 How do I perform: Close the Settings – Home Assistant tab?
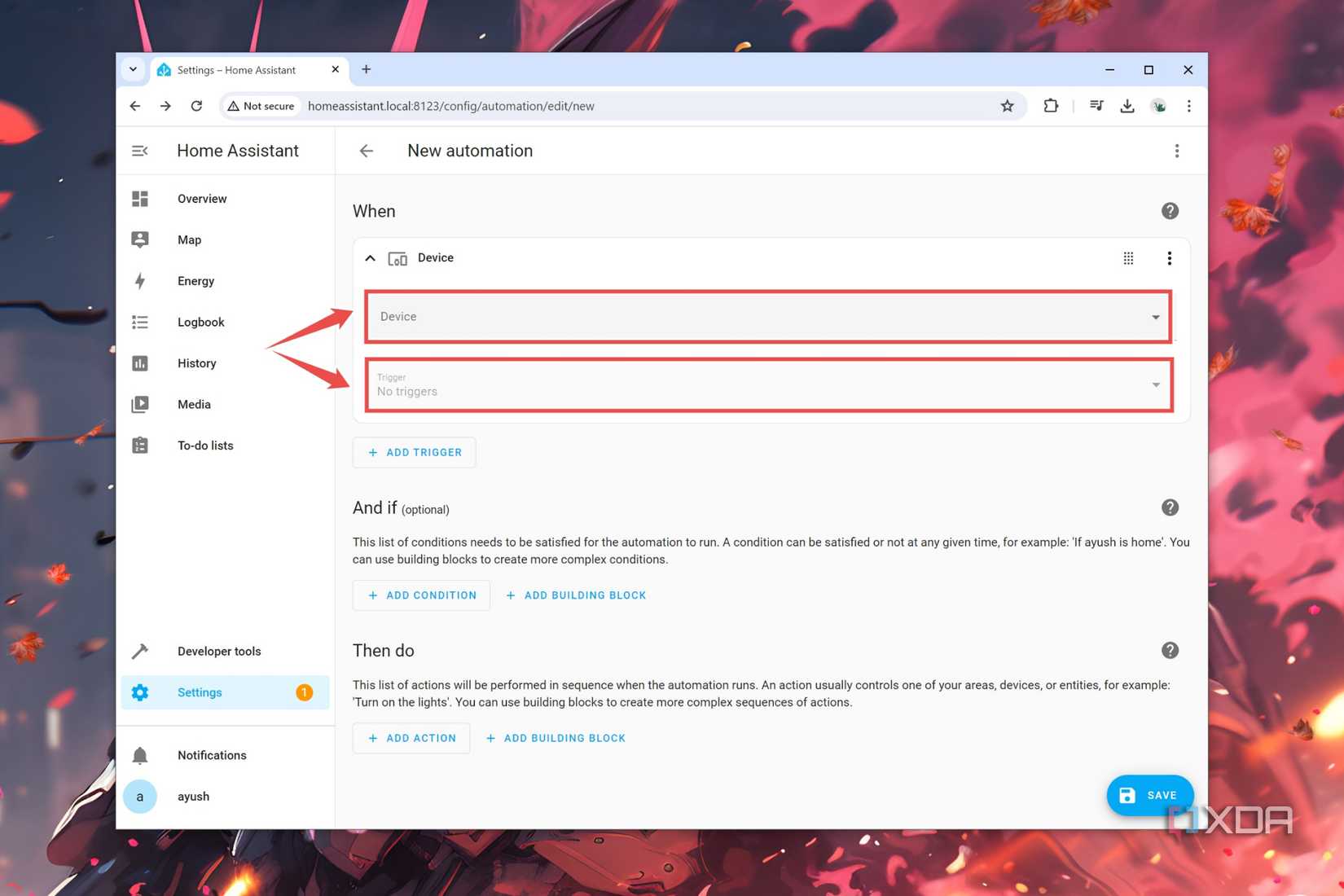(x=335, y=70)
